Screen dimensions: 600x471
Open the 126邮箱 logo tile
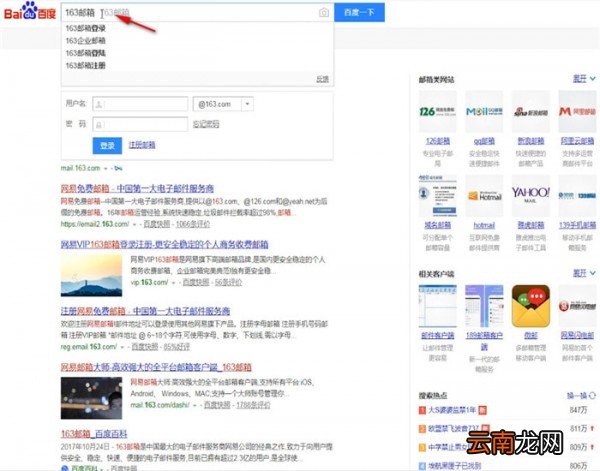(x=437, y=112)
